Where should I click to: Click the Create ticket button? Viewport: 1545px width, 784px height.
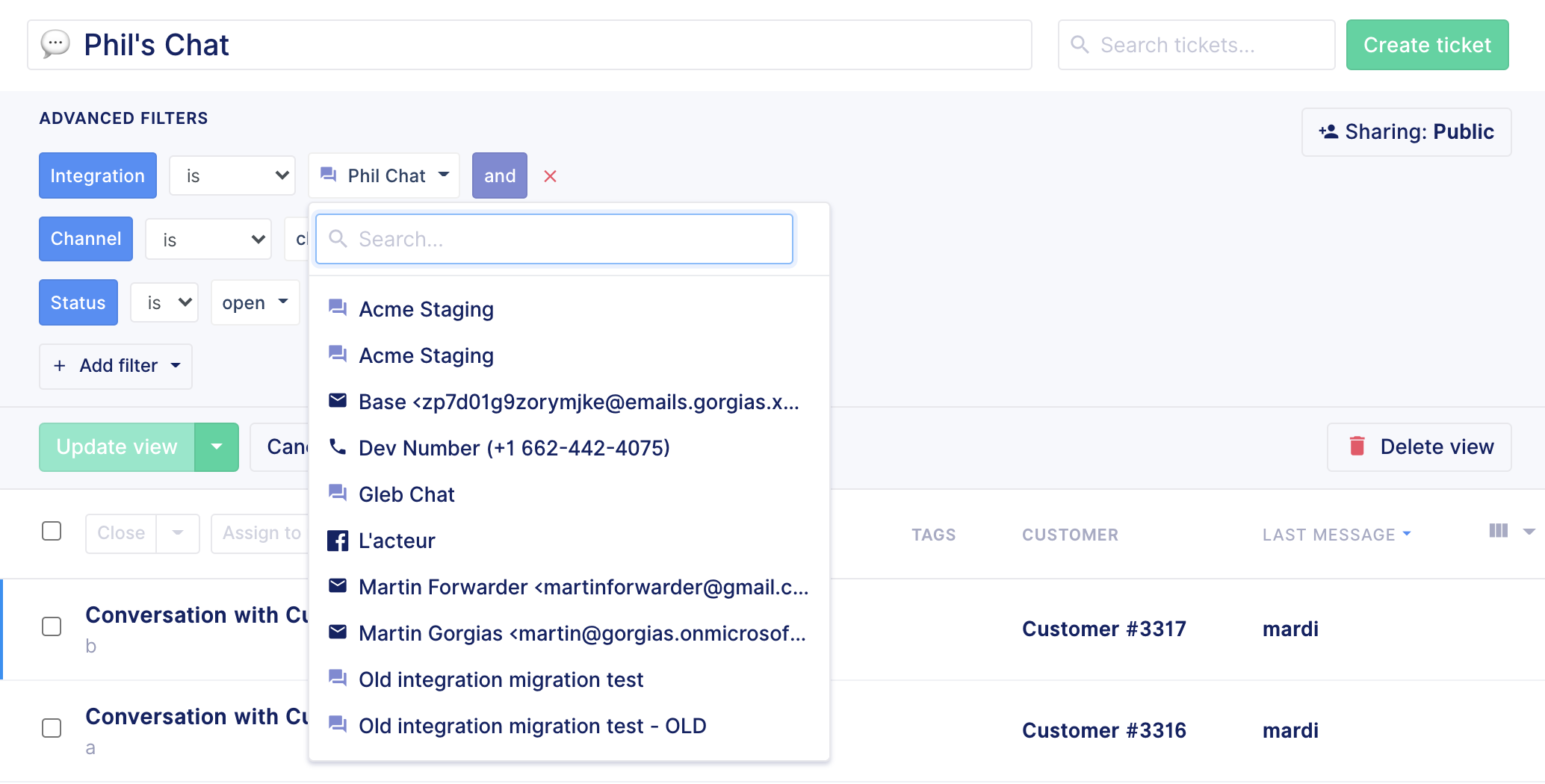tap(1427, 45)
